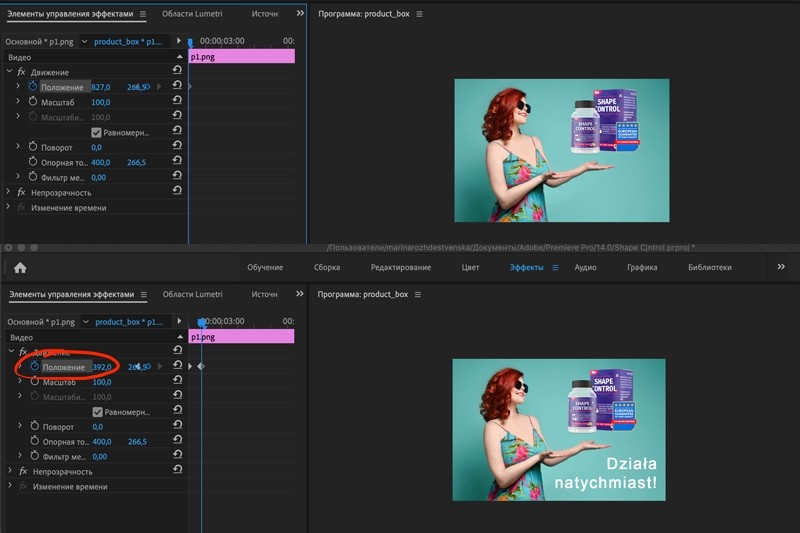Collapse Движение effect group in upper panel
The height and width of the screenshot is (533, 800).
pos(9,71)
